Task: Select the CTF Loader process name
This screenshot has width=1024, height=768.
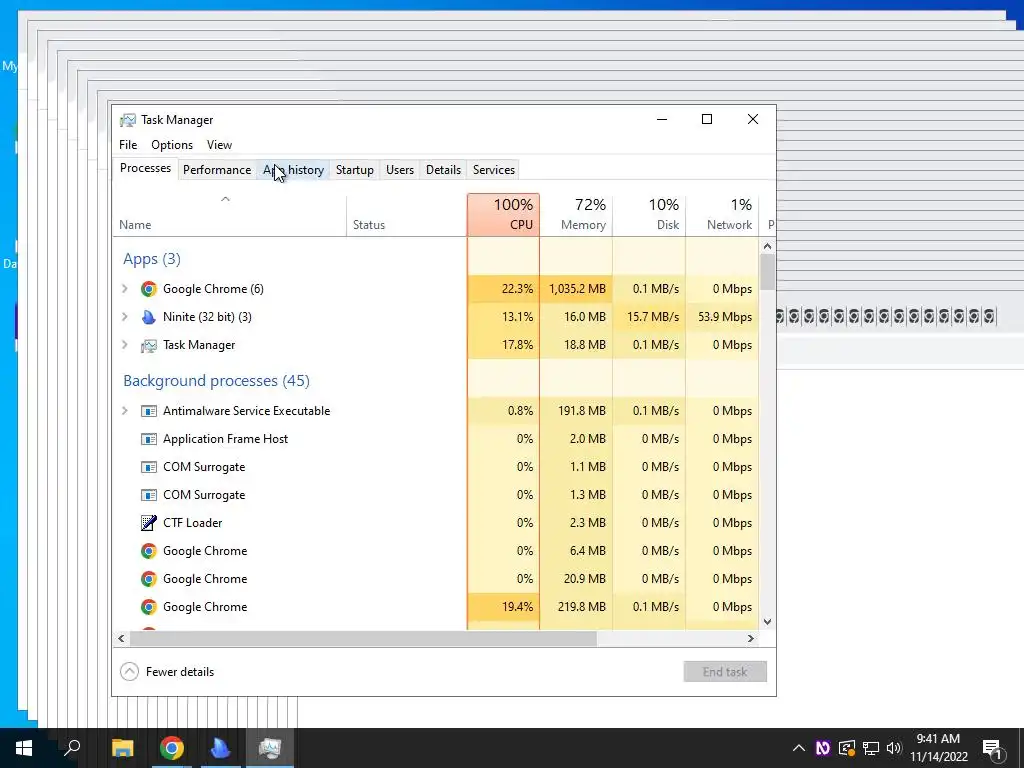Action: coord(193,522)
